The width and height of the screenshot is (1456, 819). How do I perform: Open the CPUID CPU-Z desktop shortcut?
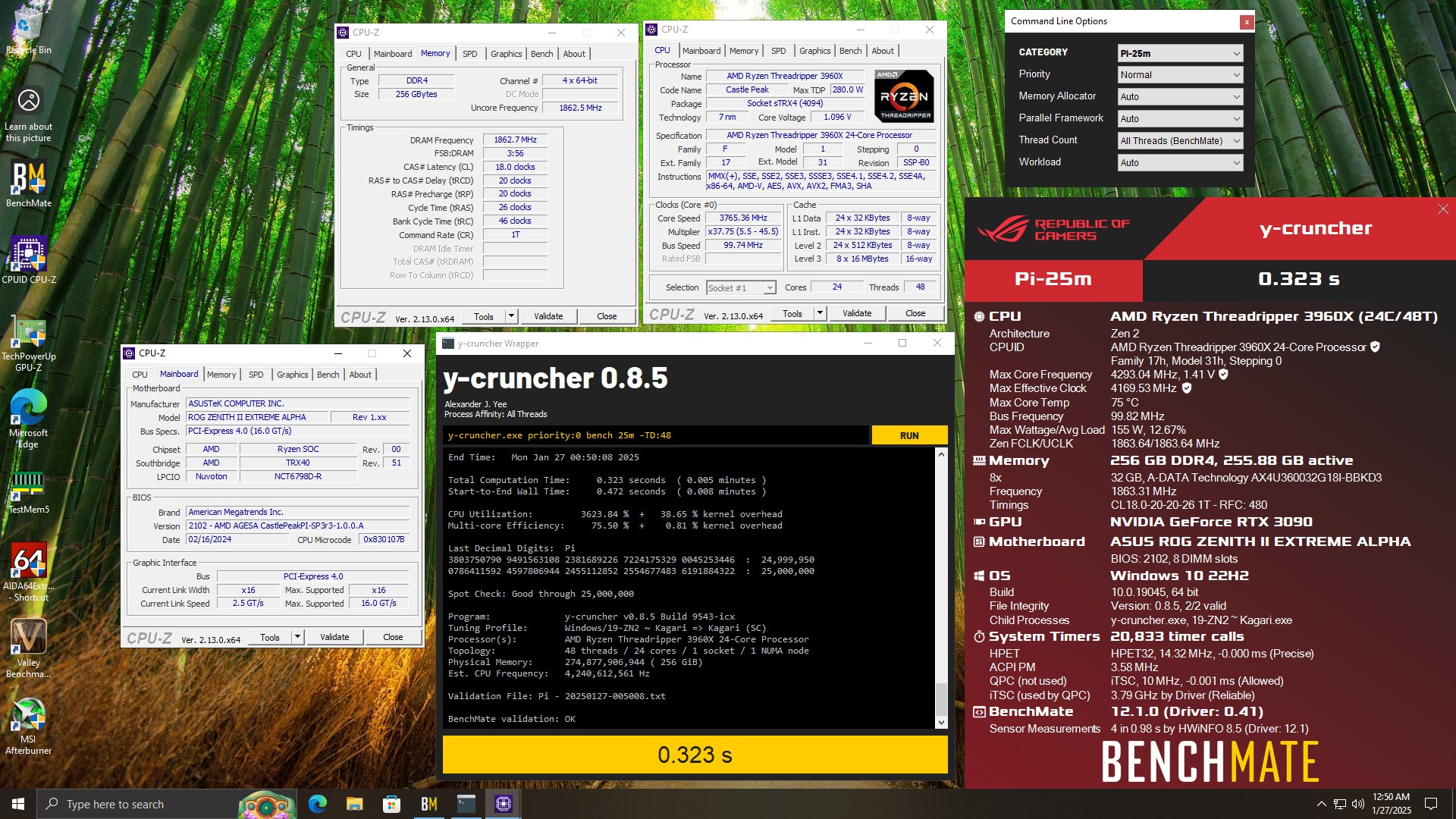(29, 259)
